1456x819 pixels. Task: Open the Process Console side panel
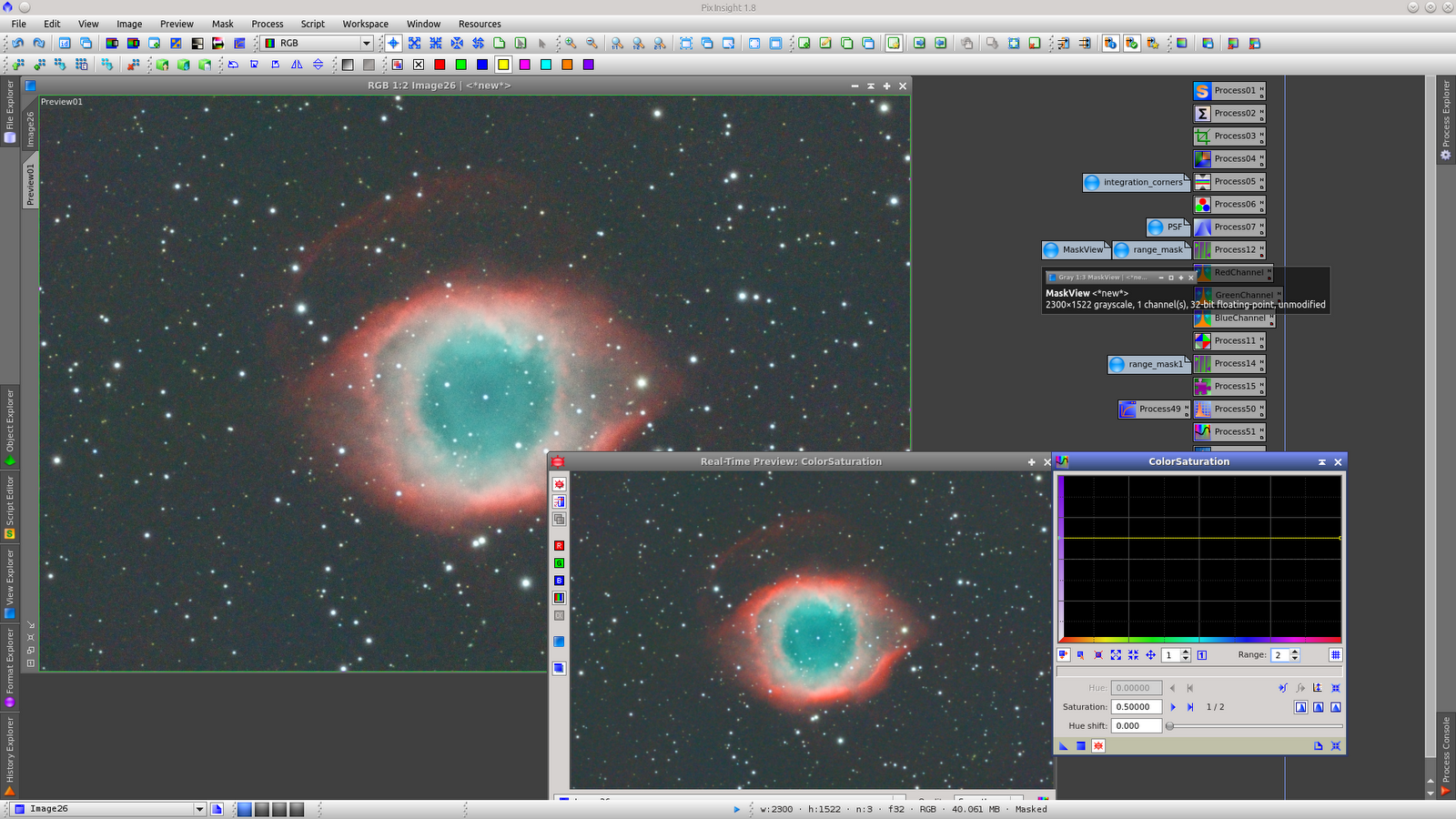[x=1446, y=757]
